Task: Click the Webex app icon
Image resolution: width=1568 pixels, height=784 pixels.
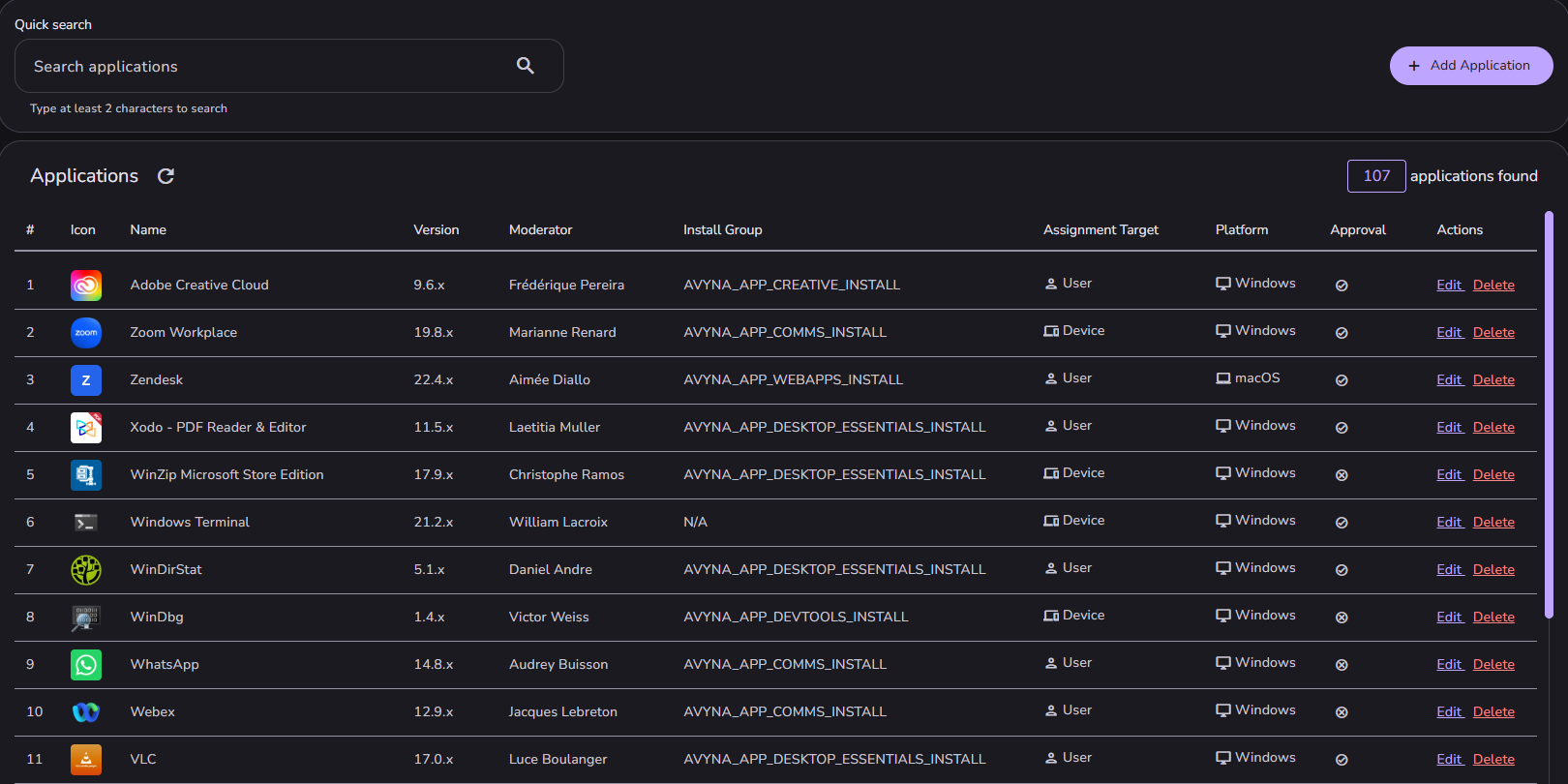Action: coord(86,712)
